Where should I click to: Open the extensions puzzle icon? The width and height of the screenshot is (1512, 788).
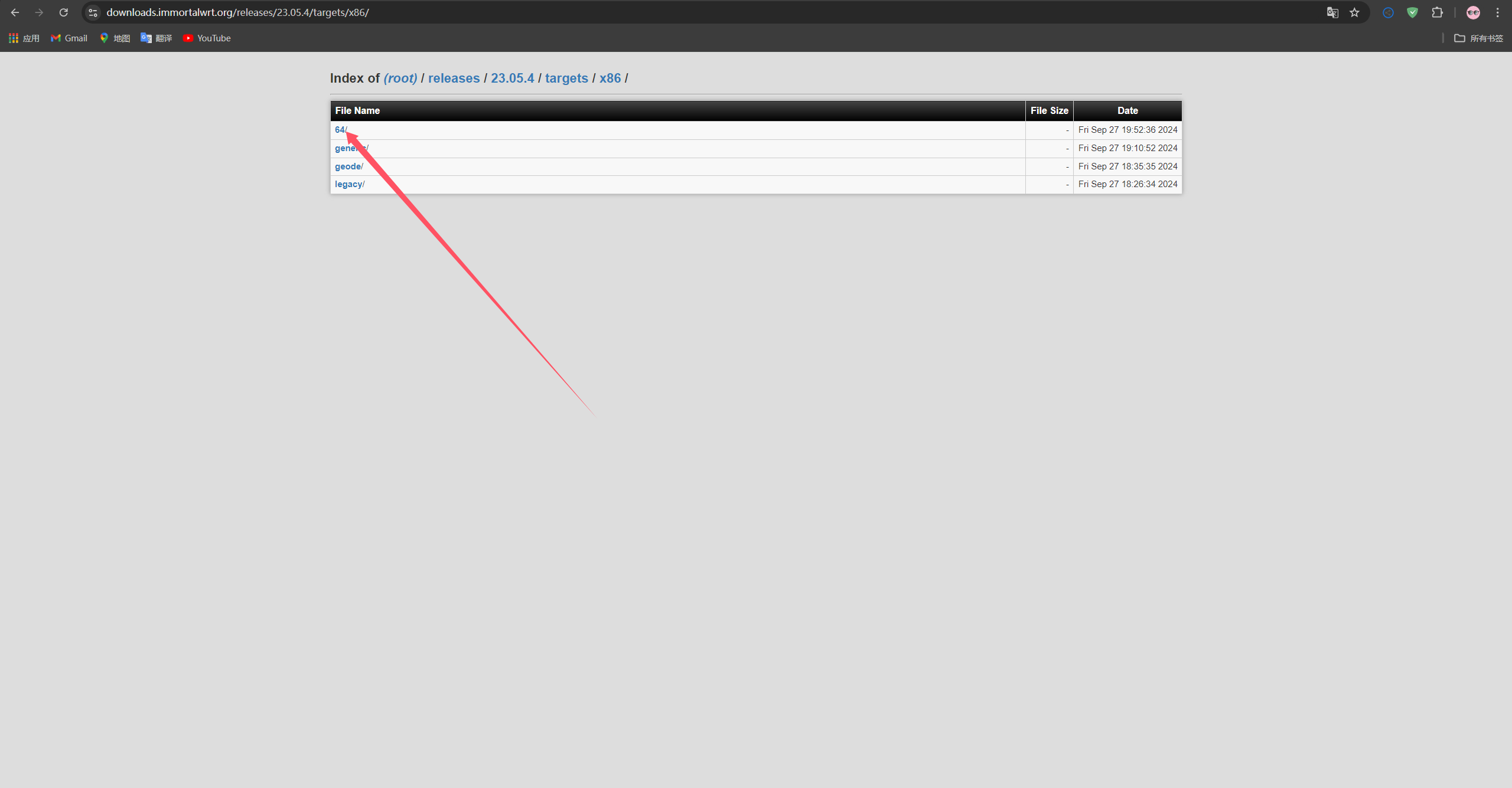[1437, 12]
